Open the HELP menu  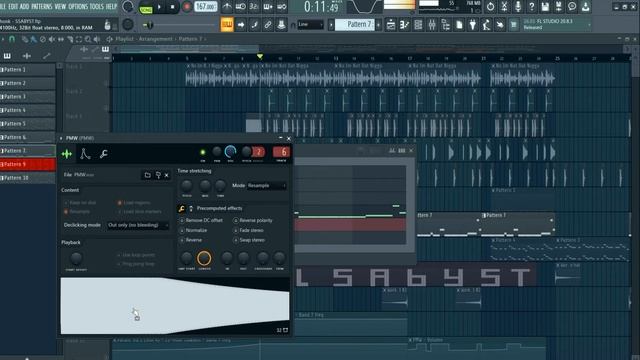[x=111, y=7]
